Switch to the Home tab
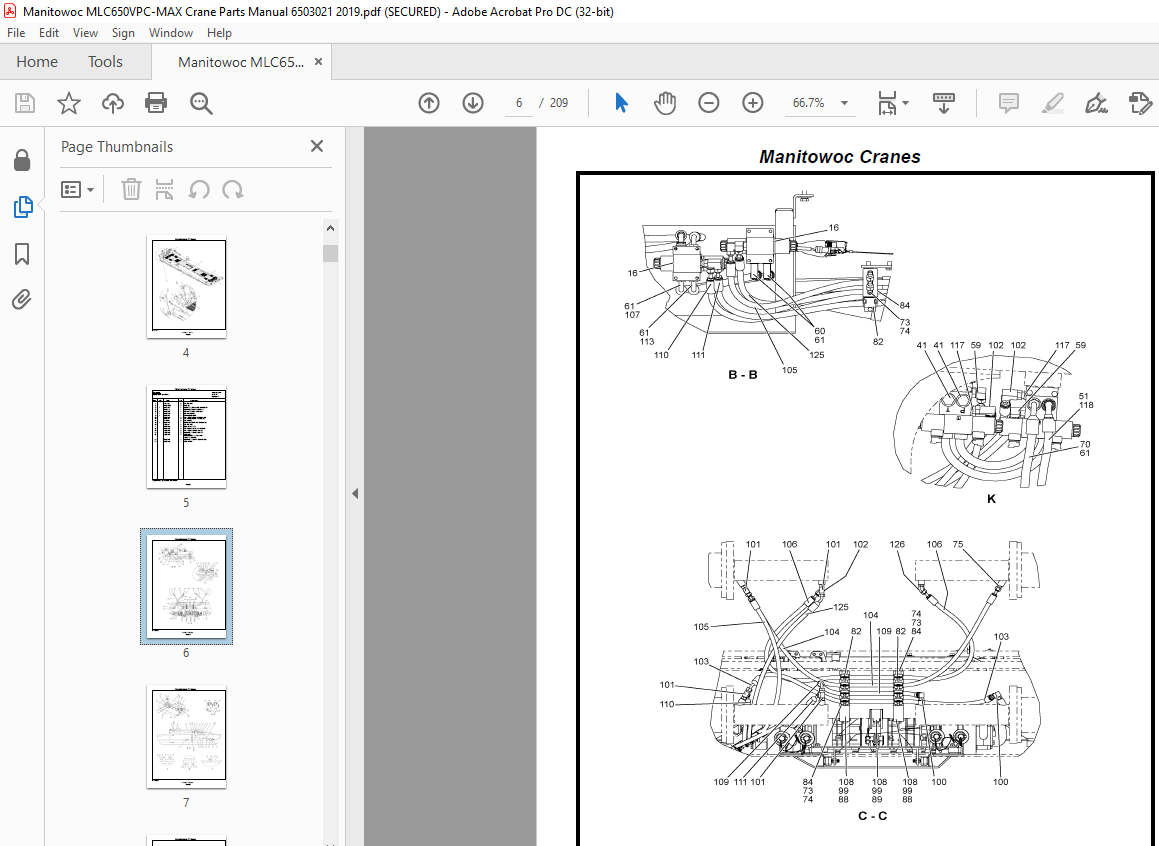The width and height of the screenshot is (1159, 846). (x=37, y=61)
